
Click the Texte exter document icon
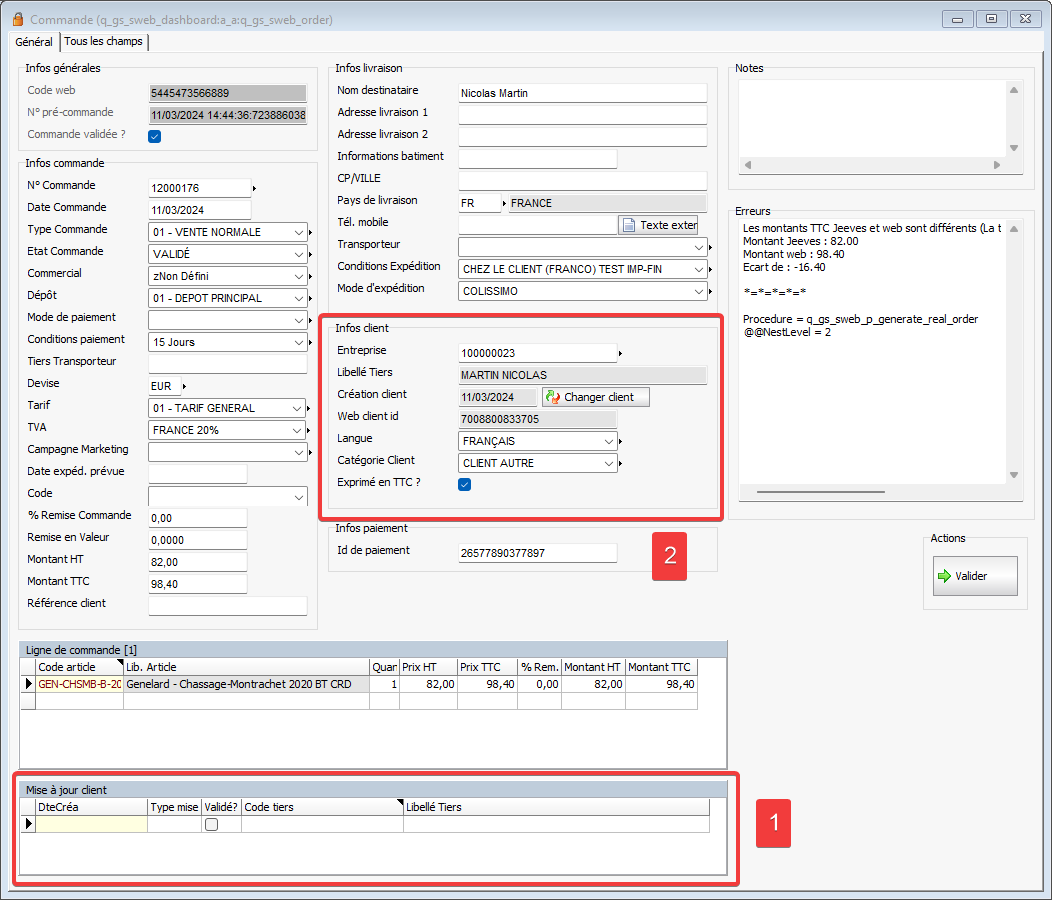[x=628, y=225]
